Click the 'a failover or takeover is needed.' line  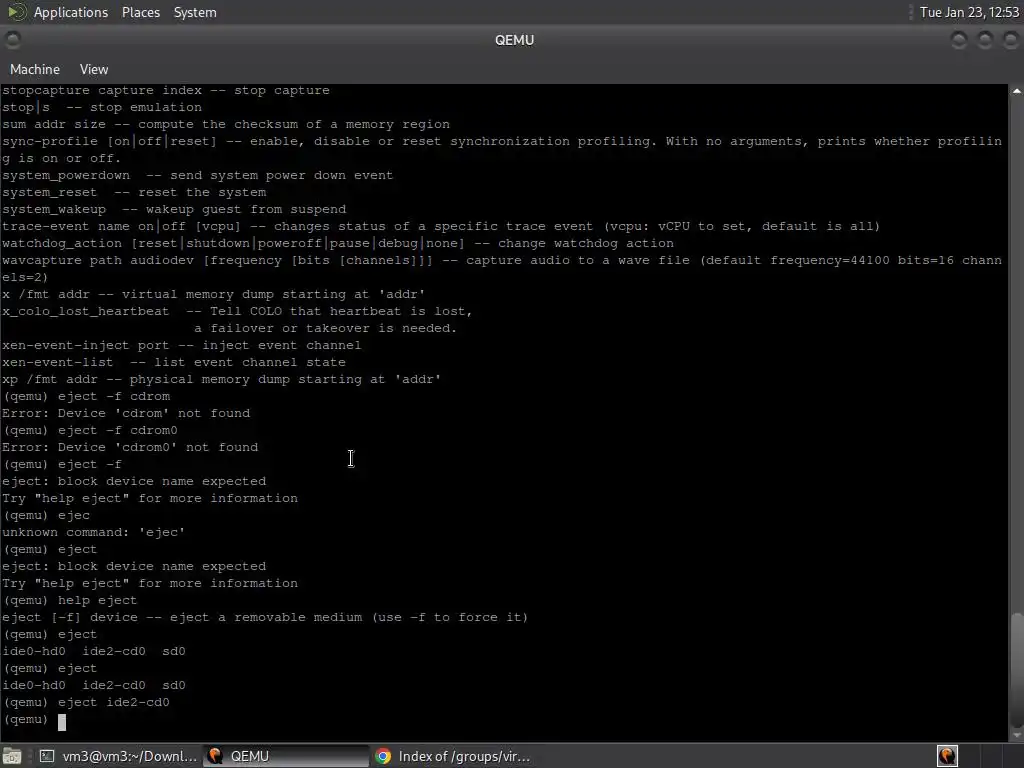click(x=325, y=328)
